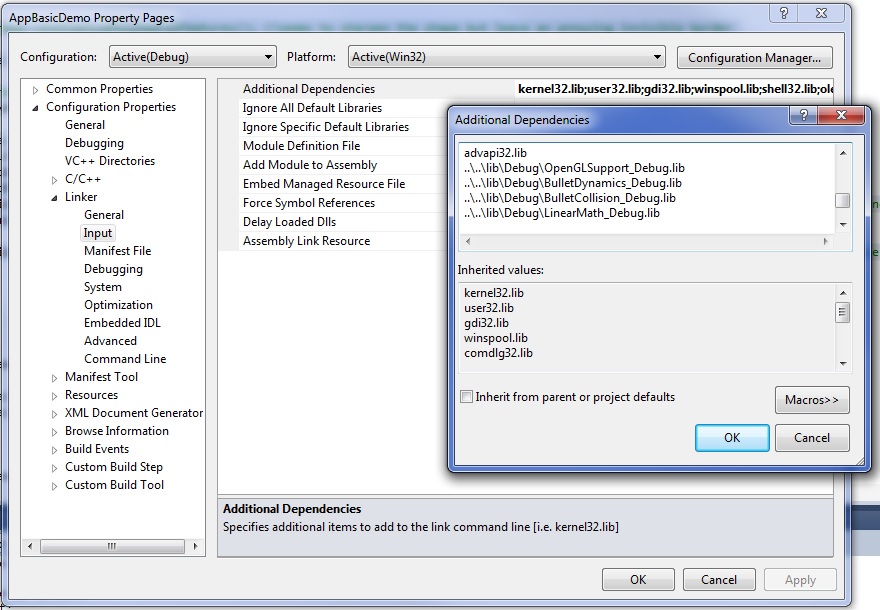Click Configuration Manager button
The width and height of the screenshot is (880, 610).
pyautogui.click(x=754, y=57)
